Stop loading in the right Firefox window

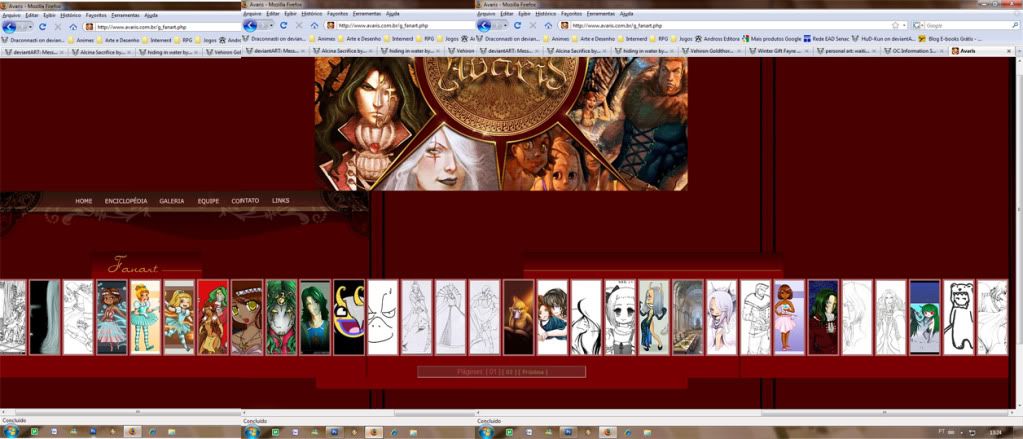tap(532, 26)
